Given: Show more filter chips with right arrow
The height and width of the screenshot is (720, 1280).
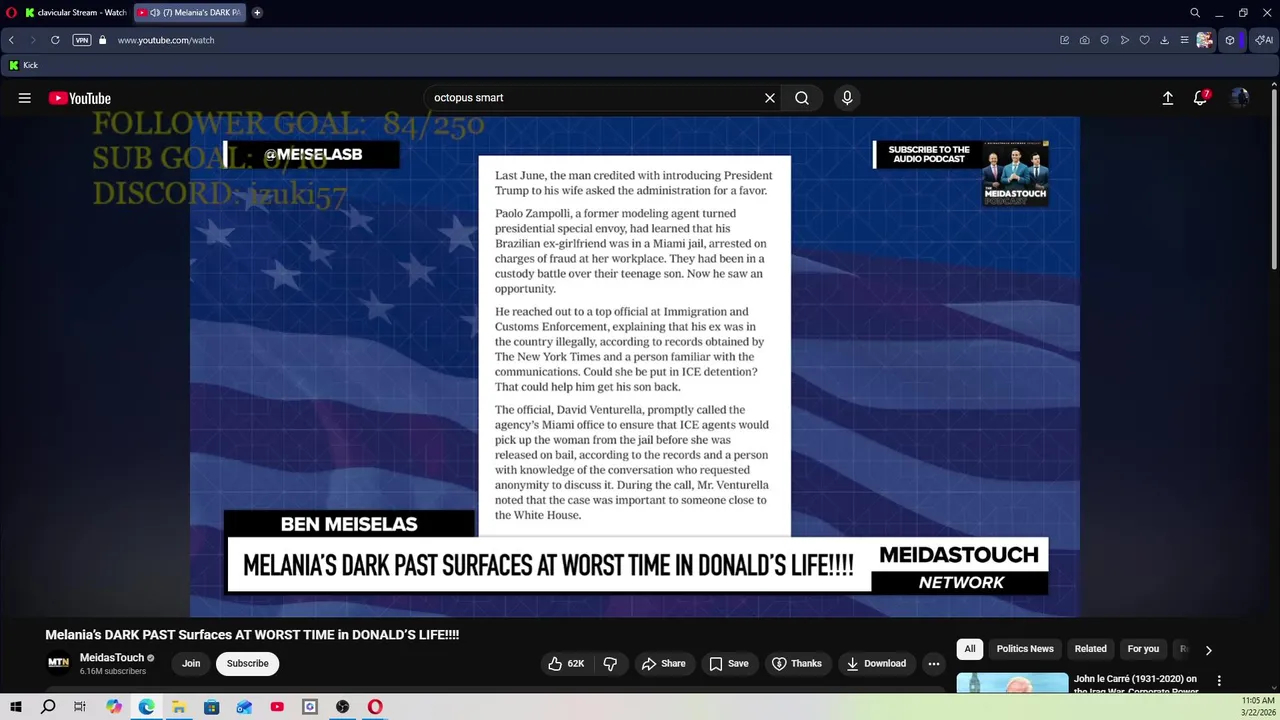Looking at the screenshot, I should pos(1208,650).
